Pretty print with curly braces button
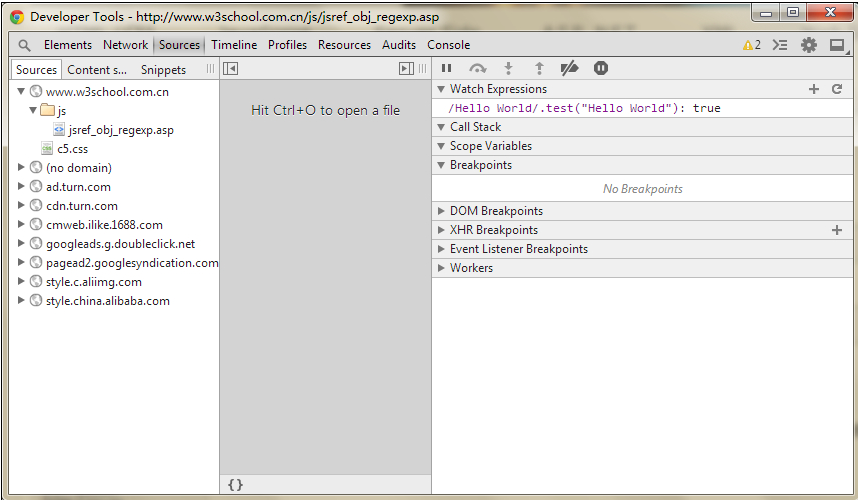The height and width of the screenshot is (500, 858). click(x=235, y=484)
